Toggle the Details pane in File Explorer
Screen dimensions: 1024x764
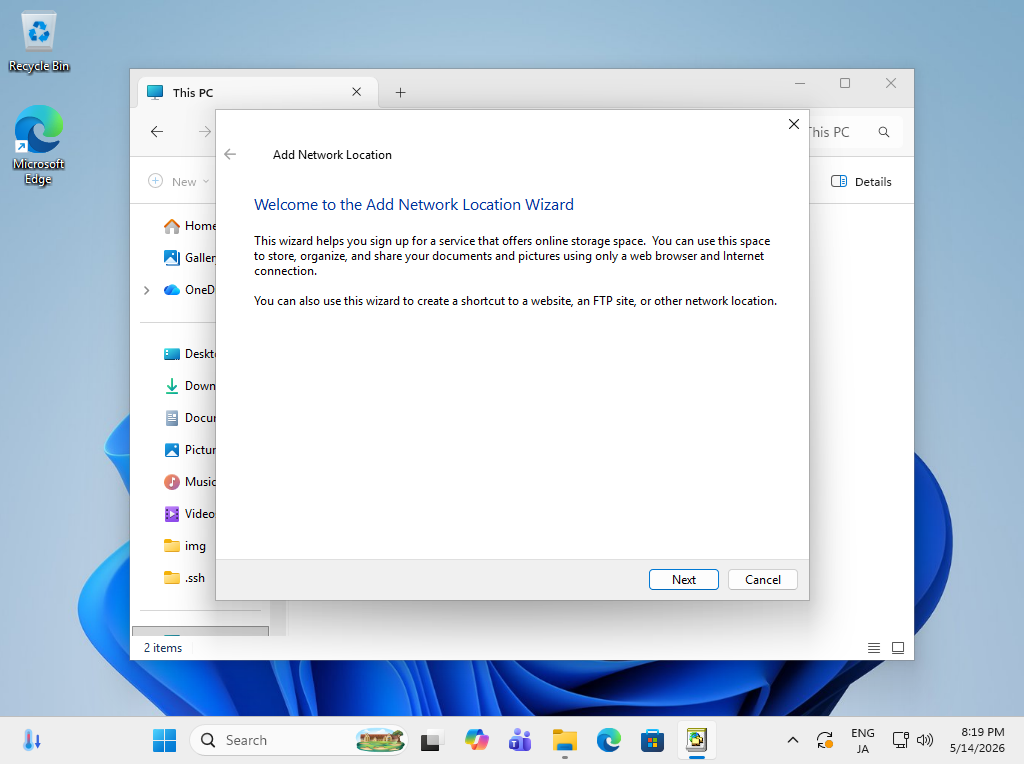coord(861,182)
